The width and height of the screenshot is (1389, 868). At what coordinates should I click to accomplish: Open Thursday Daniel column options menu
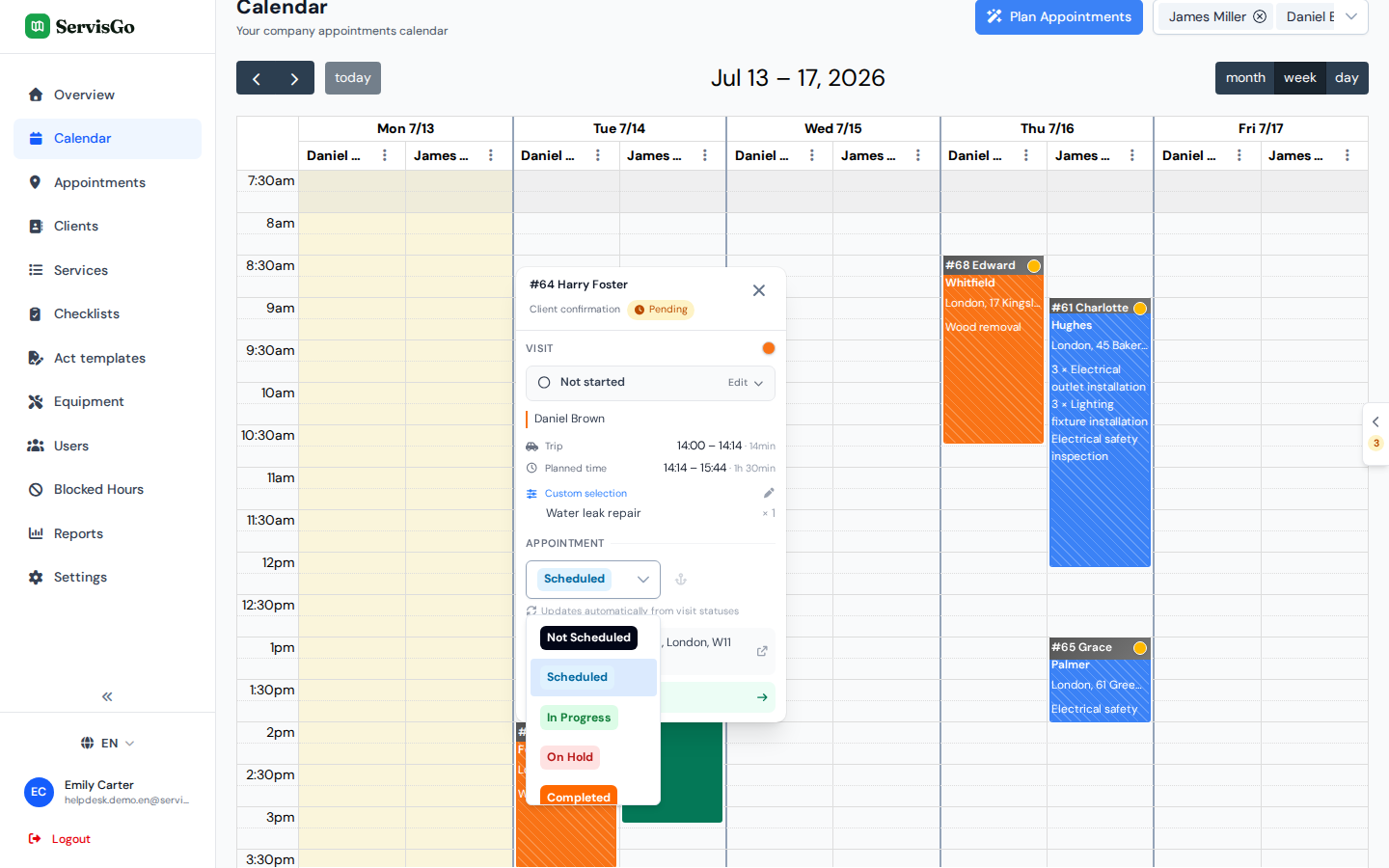[1026, 155]
